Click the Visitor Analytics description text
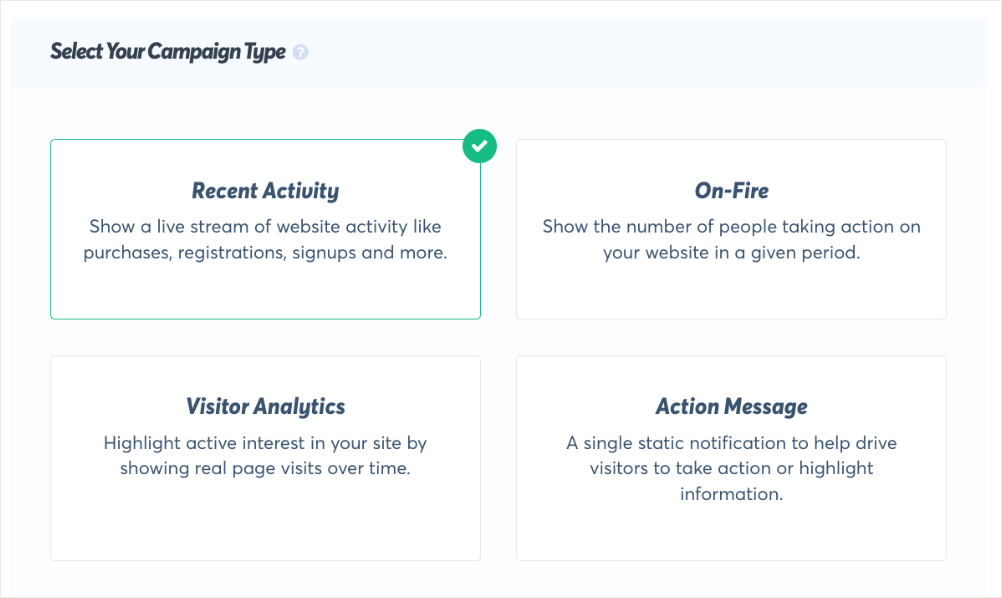This screenshot has width=1002, height=598. click(265, 456)
